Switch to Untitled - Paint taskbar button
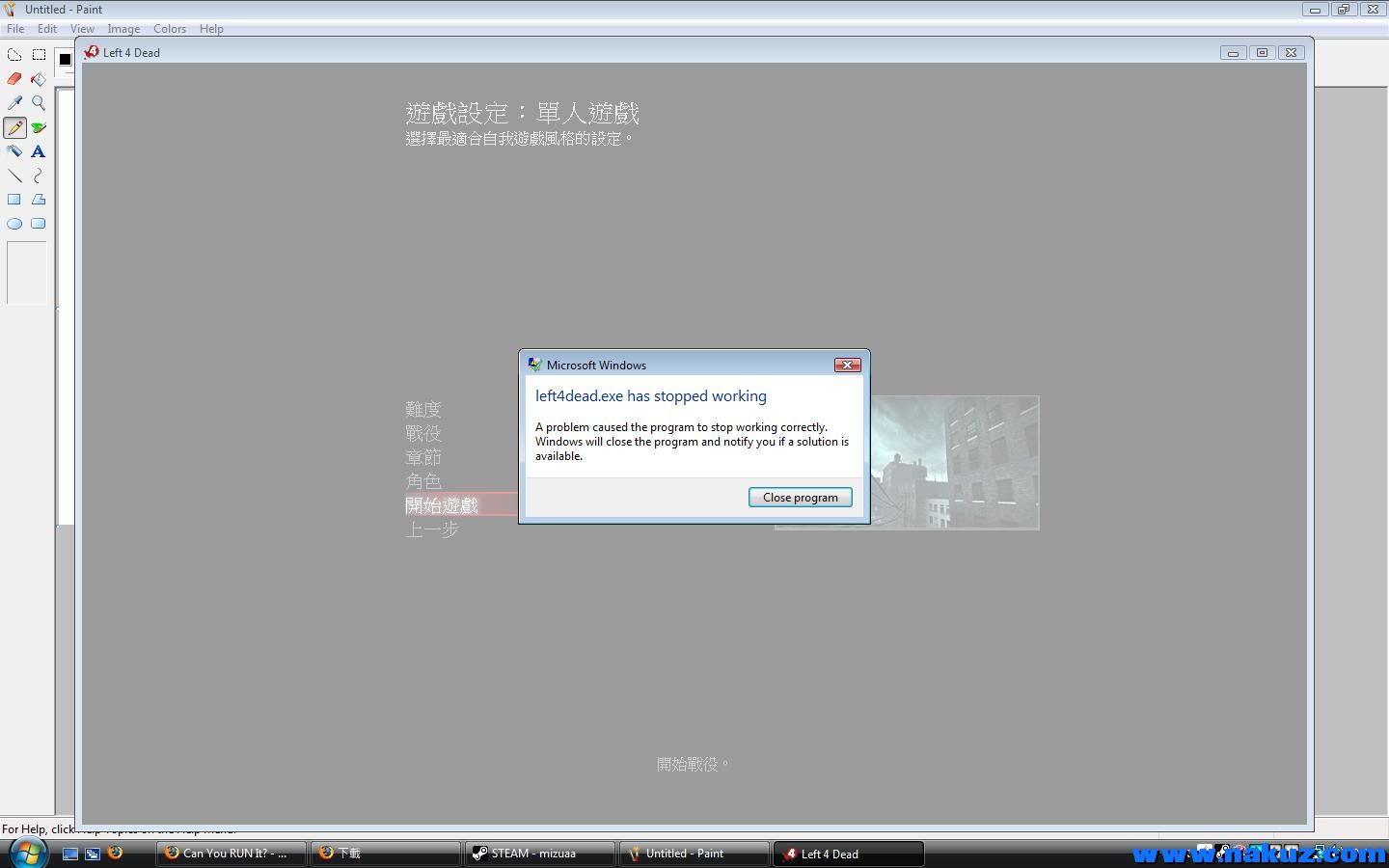The image size is (1389, 868). tap(694, 854)
